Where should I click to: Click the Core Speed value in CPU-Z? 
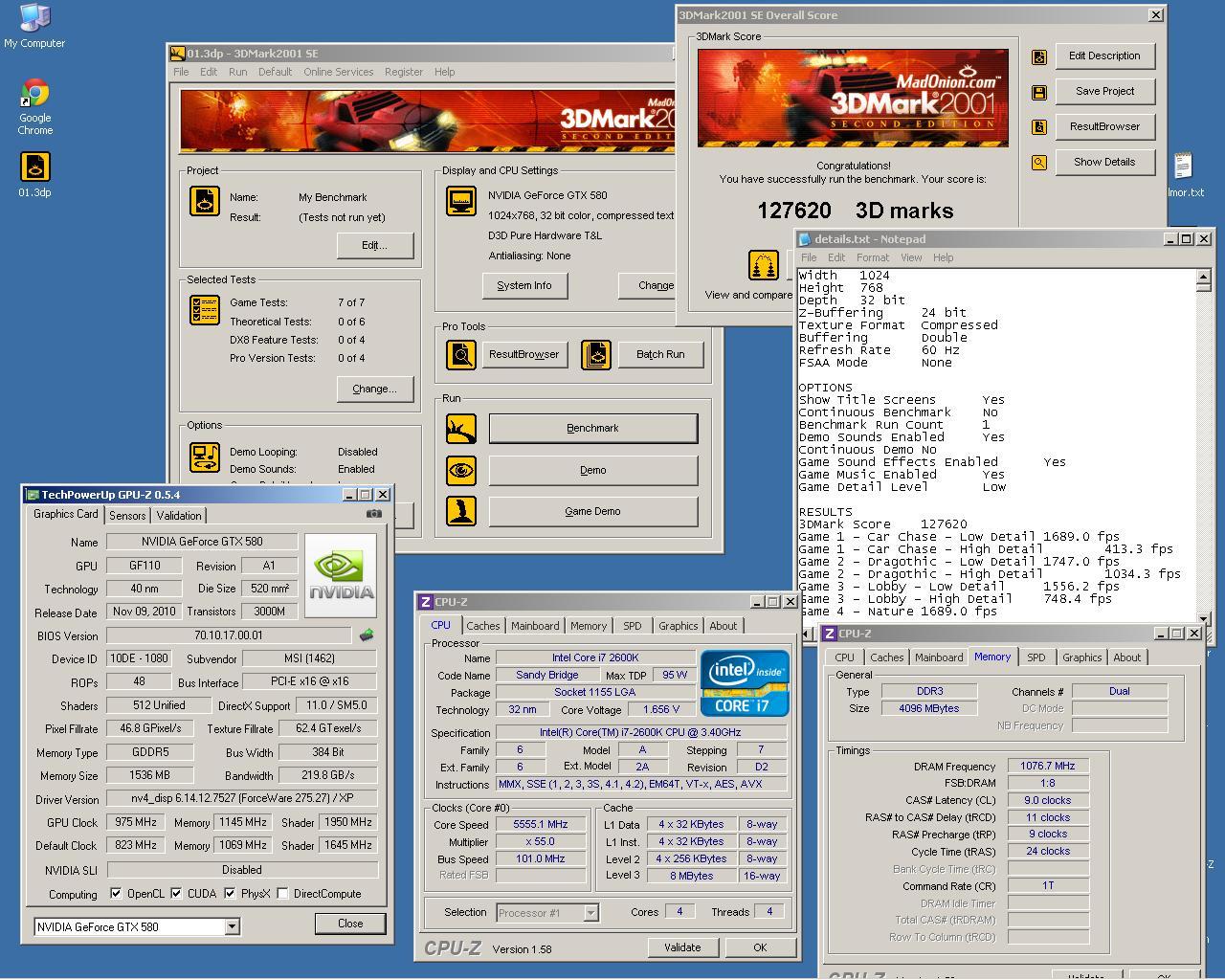pyautogui.click(x=541, y=824)
